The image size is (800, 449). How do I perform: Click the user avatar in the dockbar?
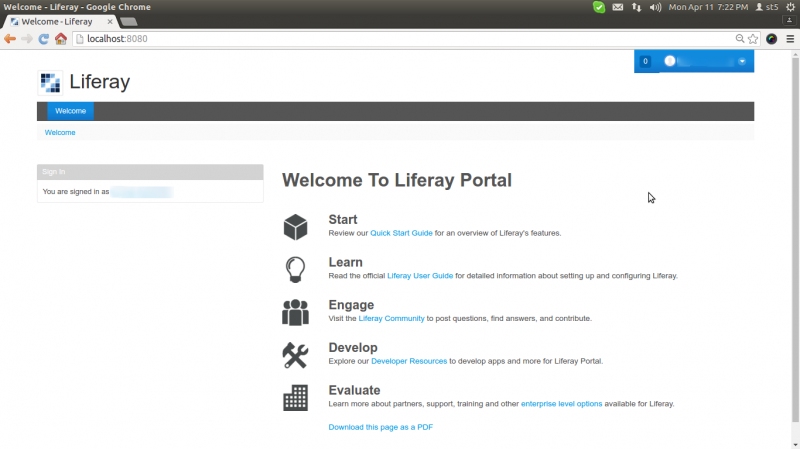(670, 61)
